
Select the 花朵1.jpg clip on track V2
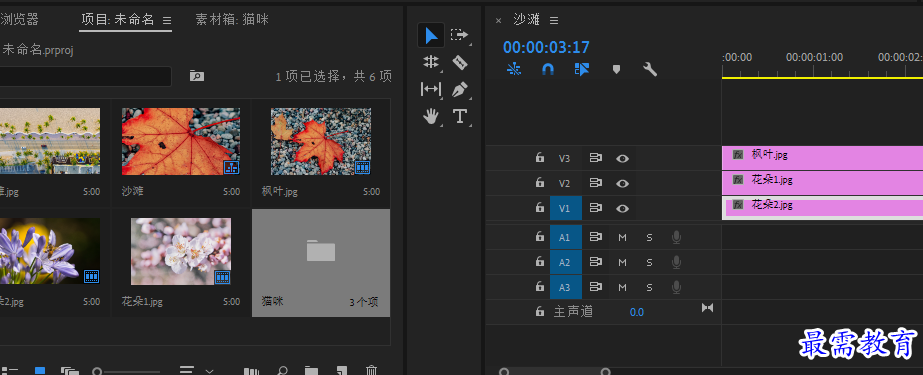click(822, 182)
